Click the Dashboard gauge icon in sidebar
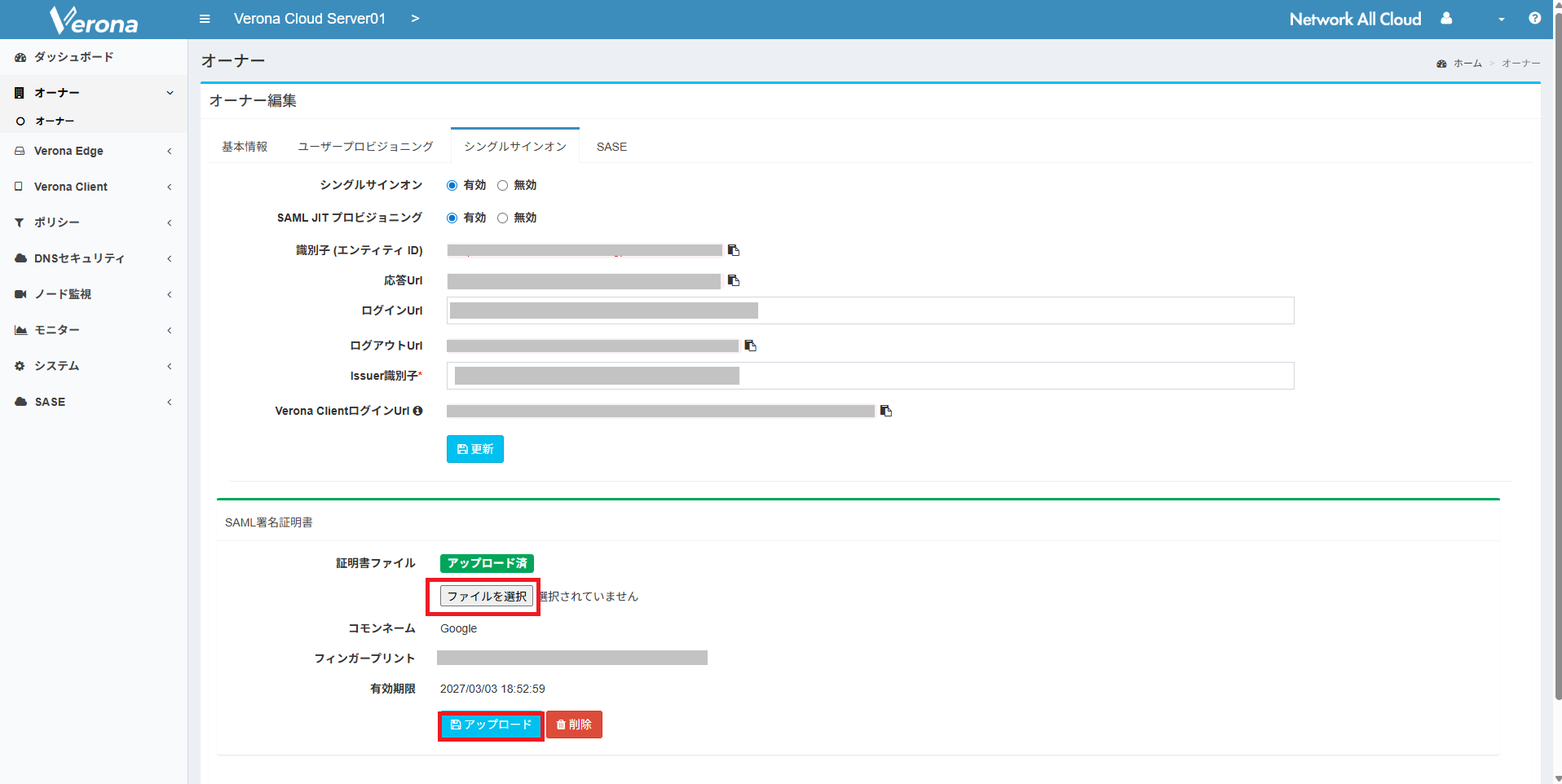The image size is (1562, 784). coord(20,57)
